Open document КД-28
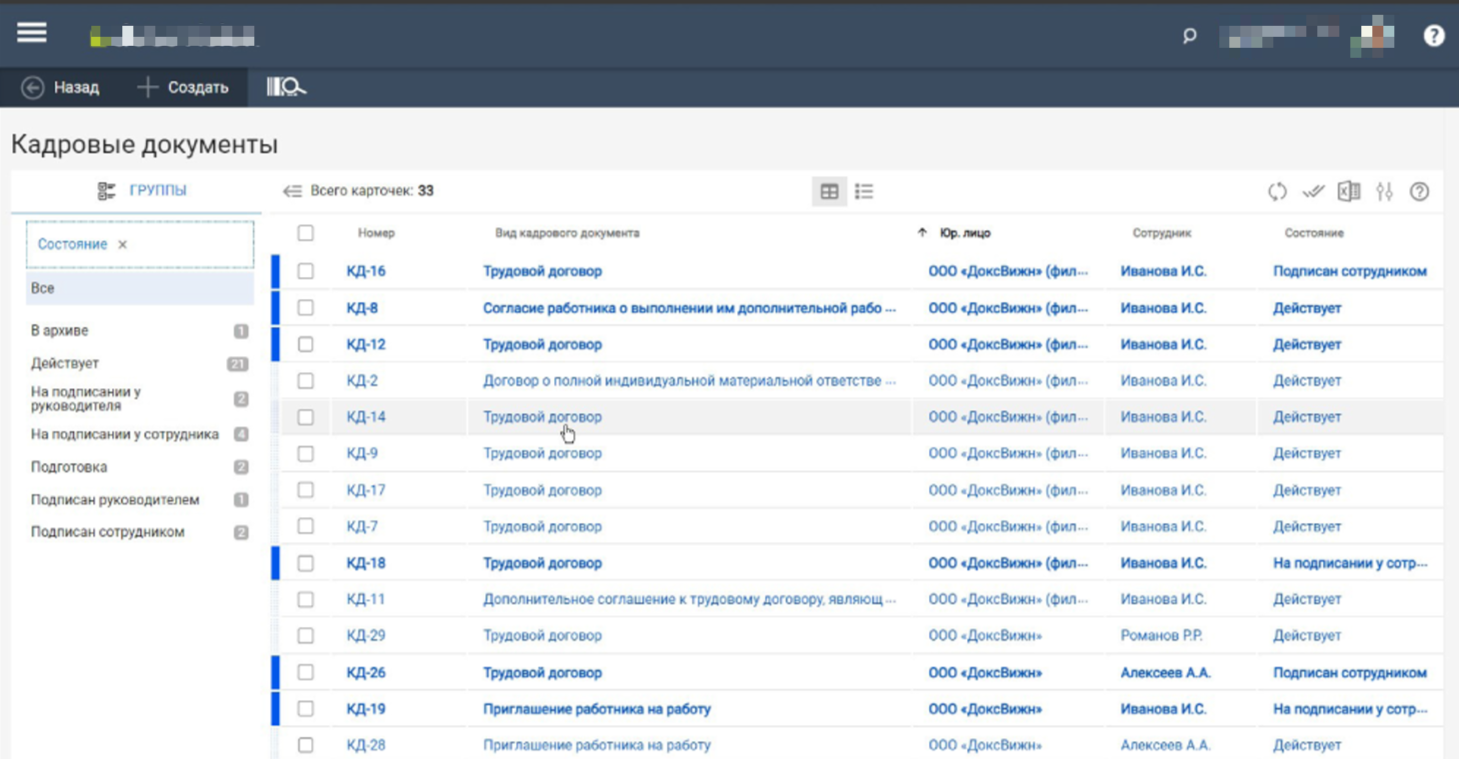Viewport: 1459px width, 759px height. [x=366, y=745]
